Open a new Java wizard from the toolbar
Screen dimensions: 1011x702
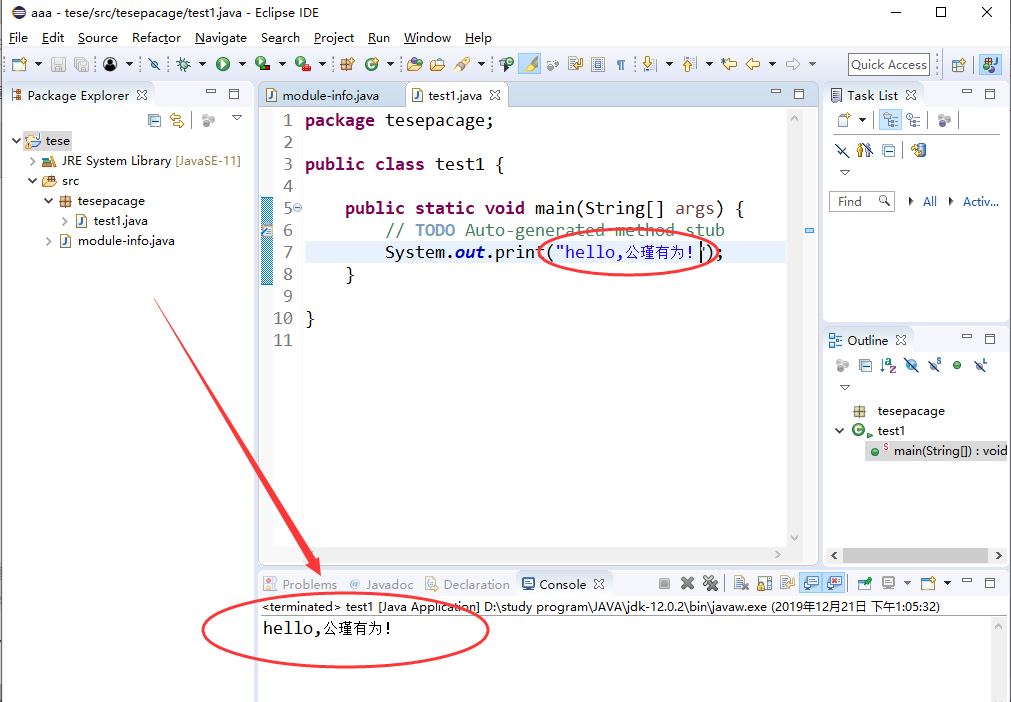tap(18, 64)
